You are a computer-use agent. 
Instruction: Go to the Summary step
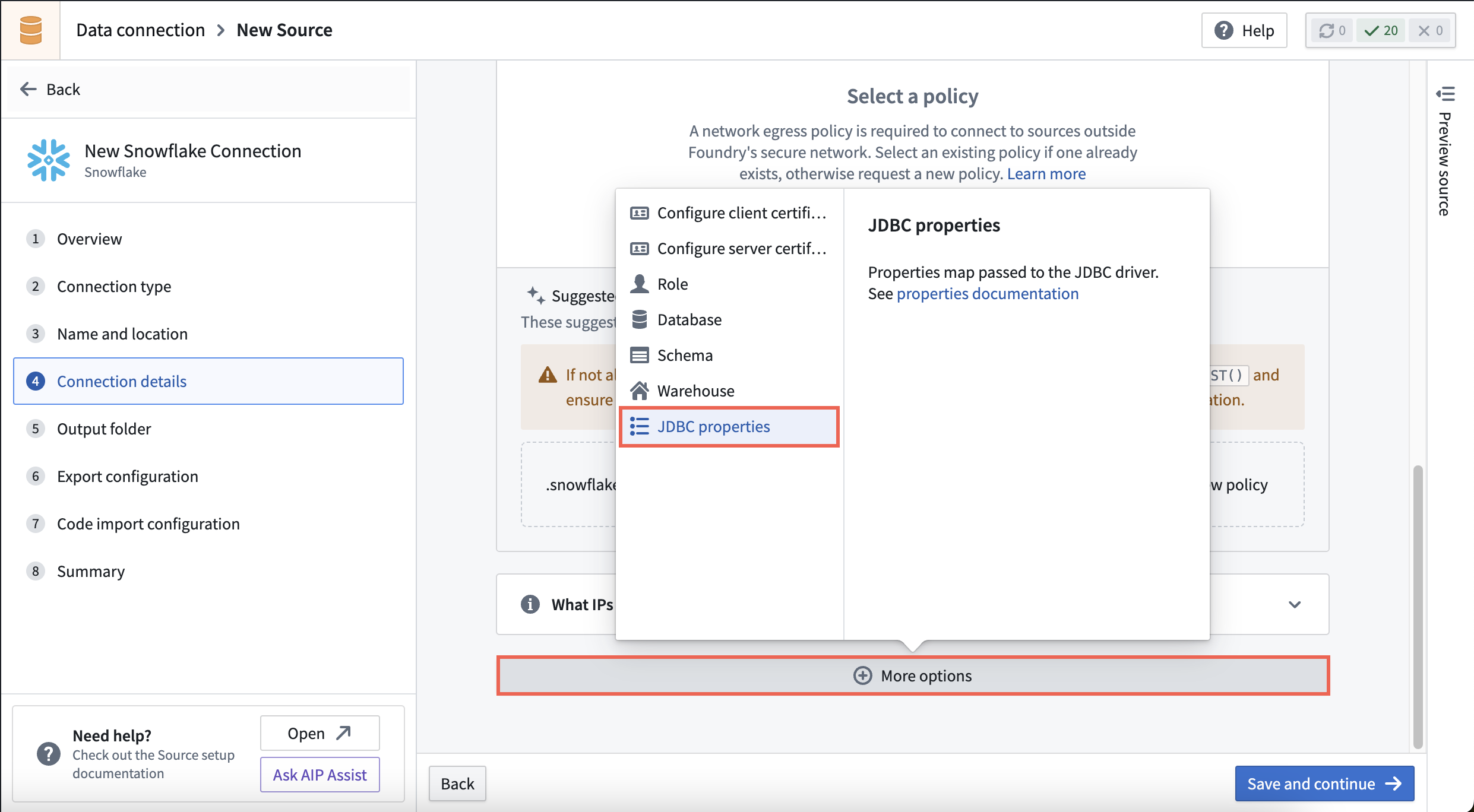click(x=208, y=571)
